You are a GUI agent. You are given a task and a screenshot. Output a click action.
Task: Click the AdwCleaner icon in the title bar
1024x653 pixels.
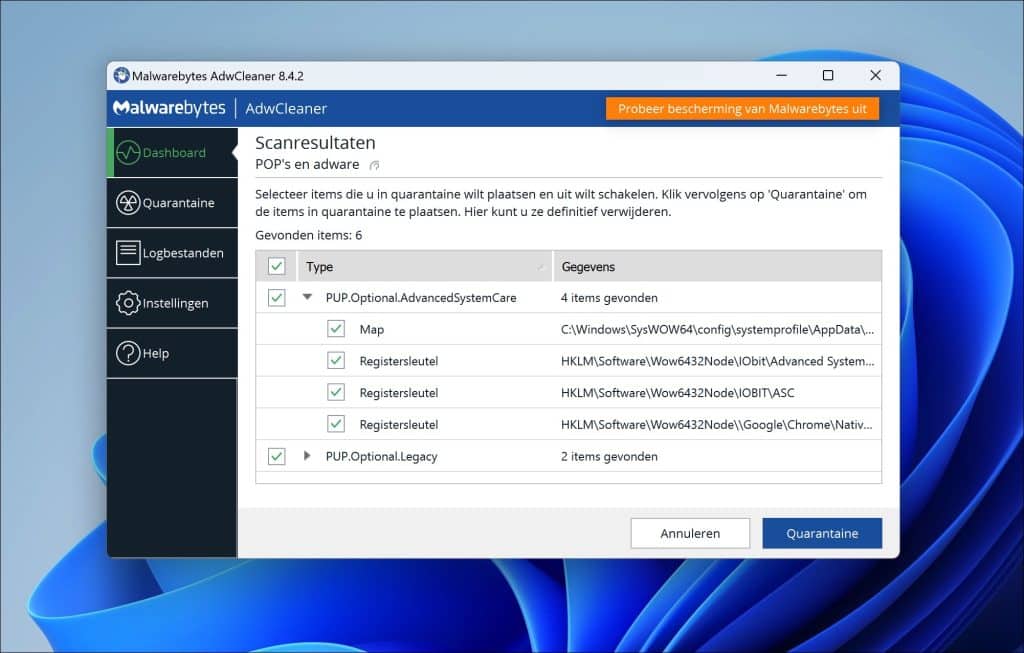click(121, 76)
